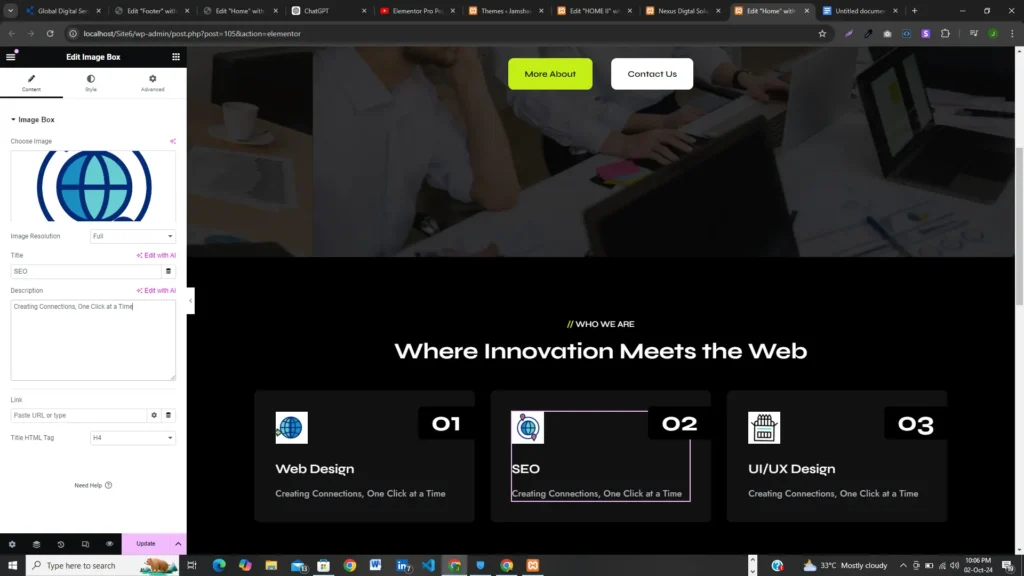
Task: Open the Image Resolution dropdown
Action: pyautogui.click(x=133, y=236)
